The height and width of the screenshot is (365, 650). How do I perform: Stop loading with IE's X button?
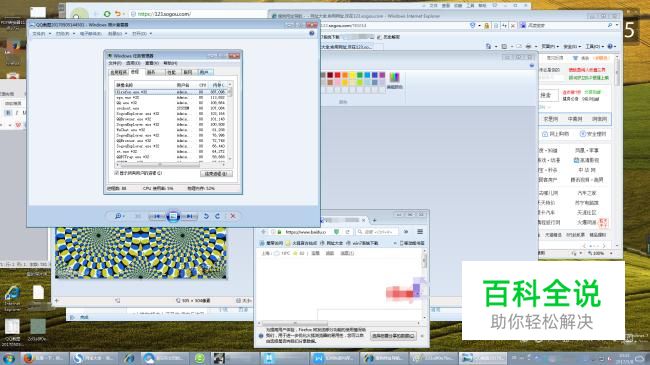point(513,26)
